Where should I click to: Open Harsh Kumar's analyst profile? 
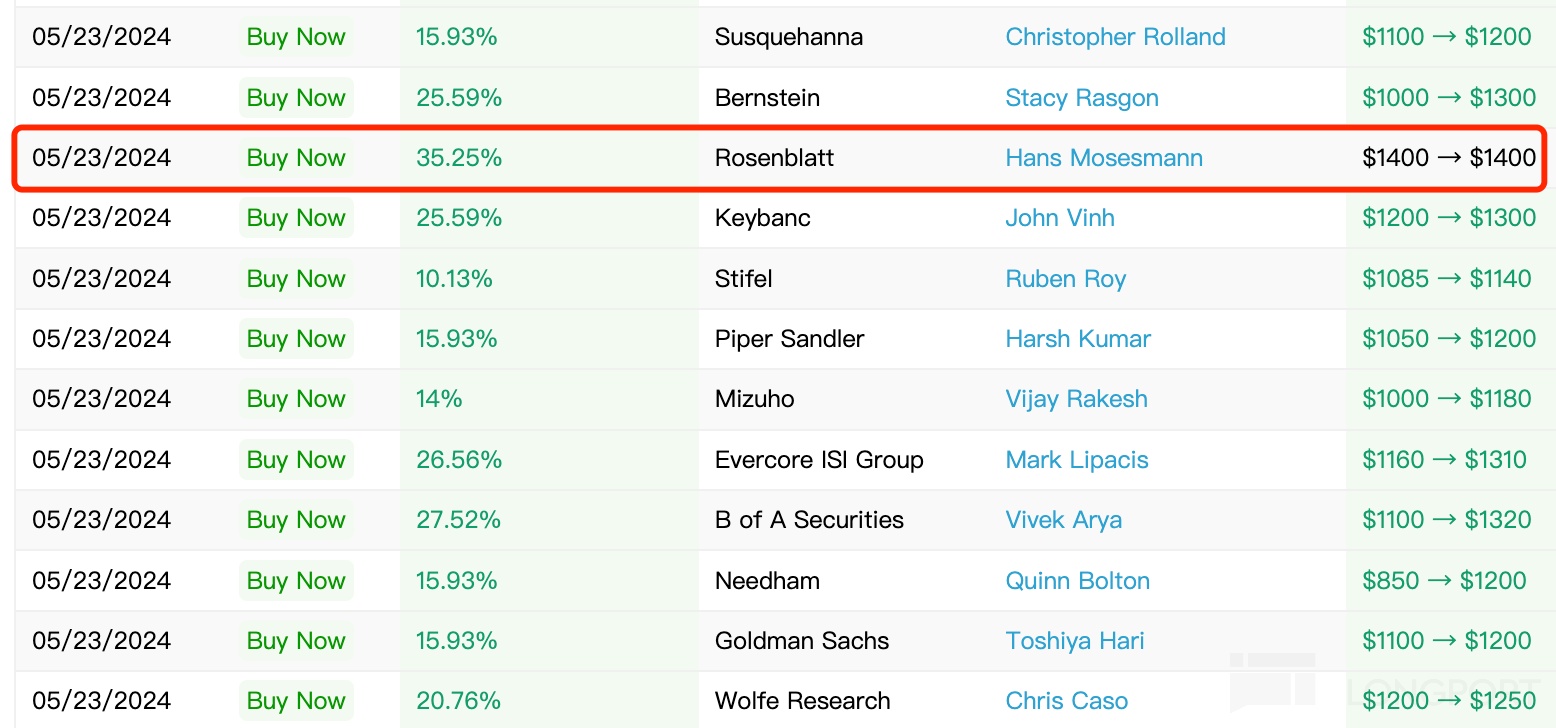tap(1078, 339)
